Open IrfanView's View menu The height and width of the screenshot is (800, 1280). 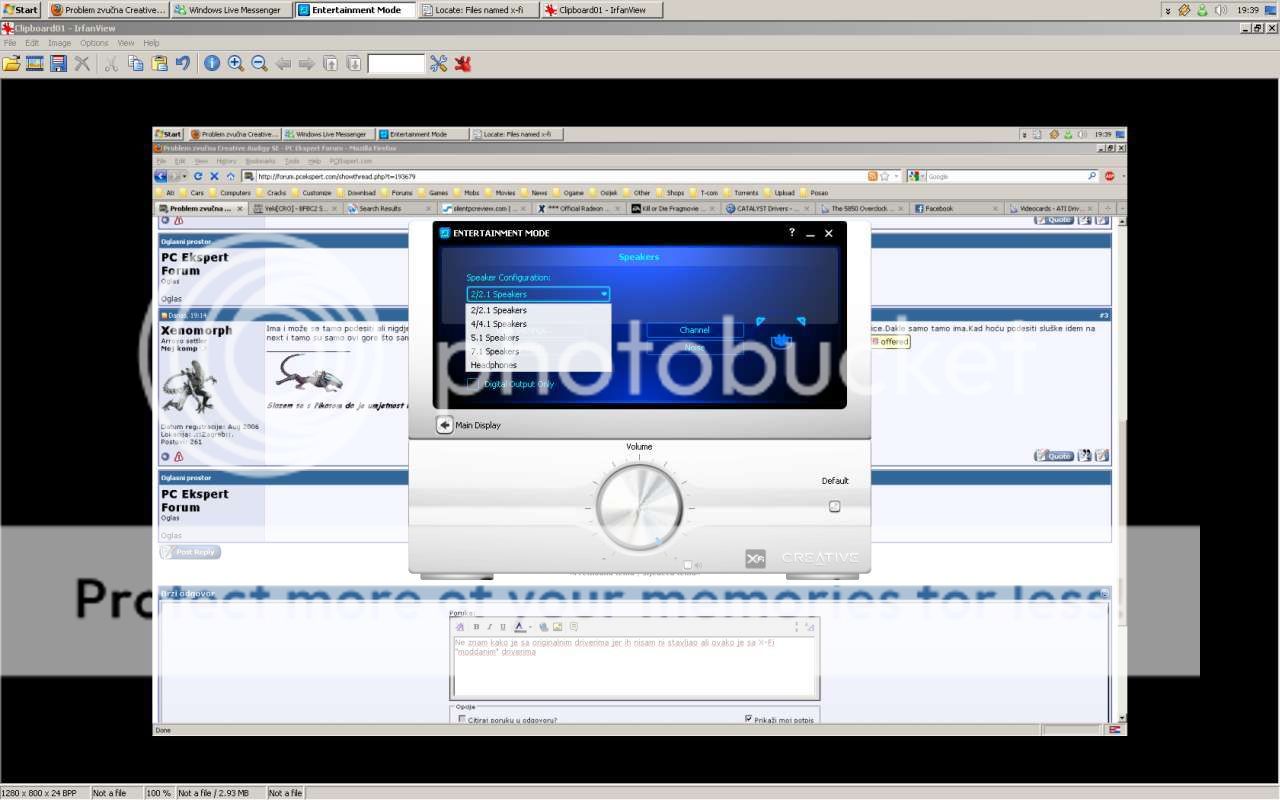tap(126, 43)
